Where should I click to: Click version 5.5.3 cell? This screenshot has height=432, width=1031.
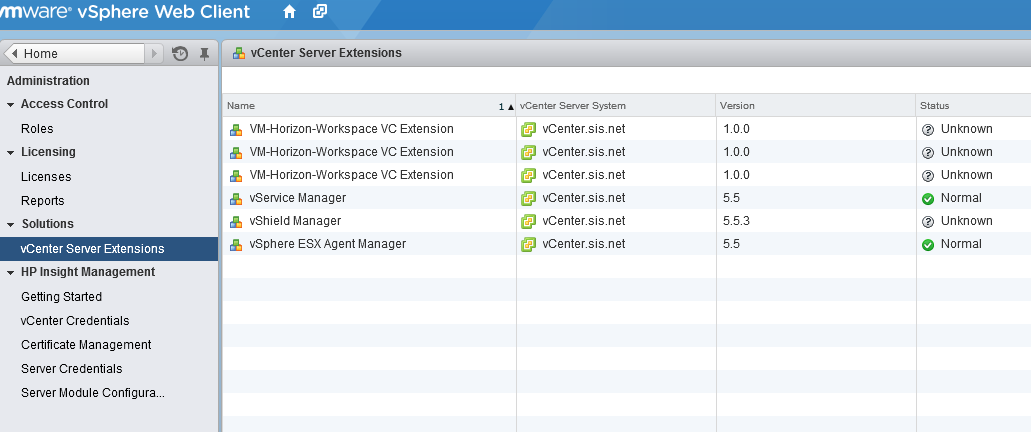pyautogui.click(x=736, y=221)
